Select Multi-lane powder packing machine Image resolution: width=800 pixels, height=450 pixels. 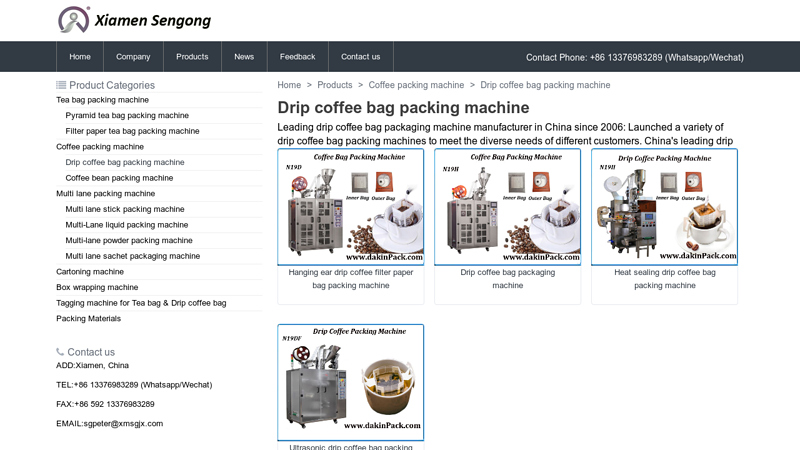129,240
